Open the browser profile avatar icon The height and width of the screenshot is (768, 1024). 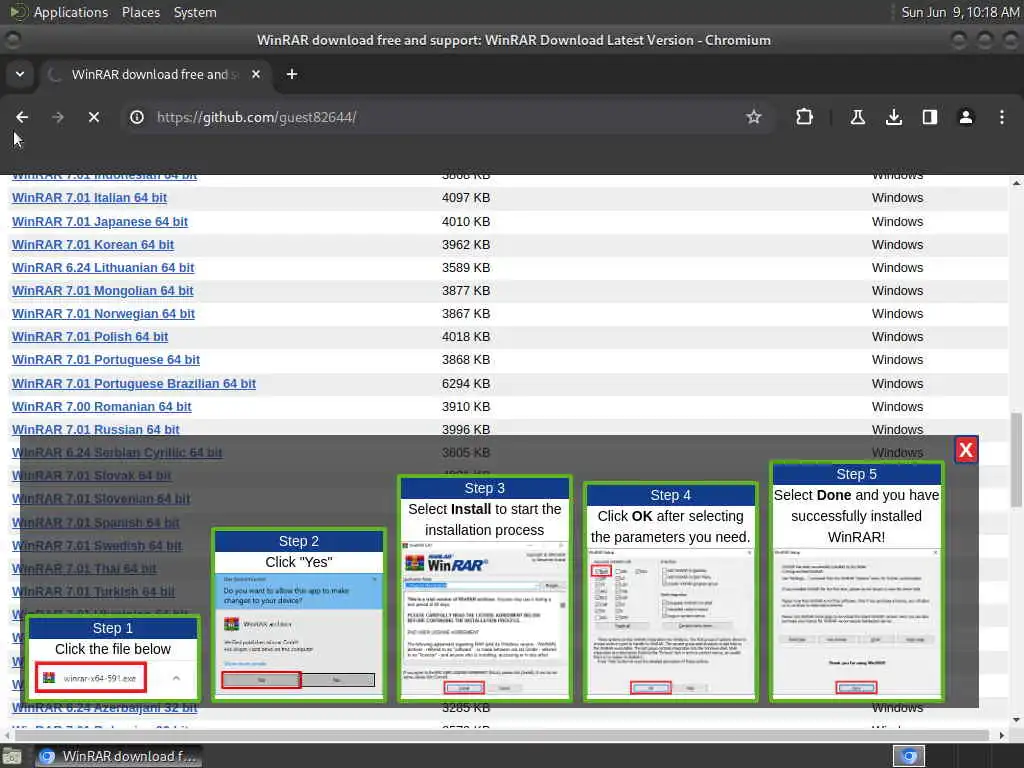point(965,117)
